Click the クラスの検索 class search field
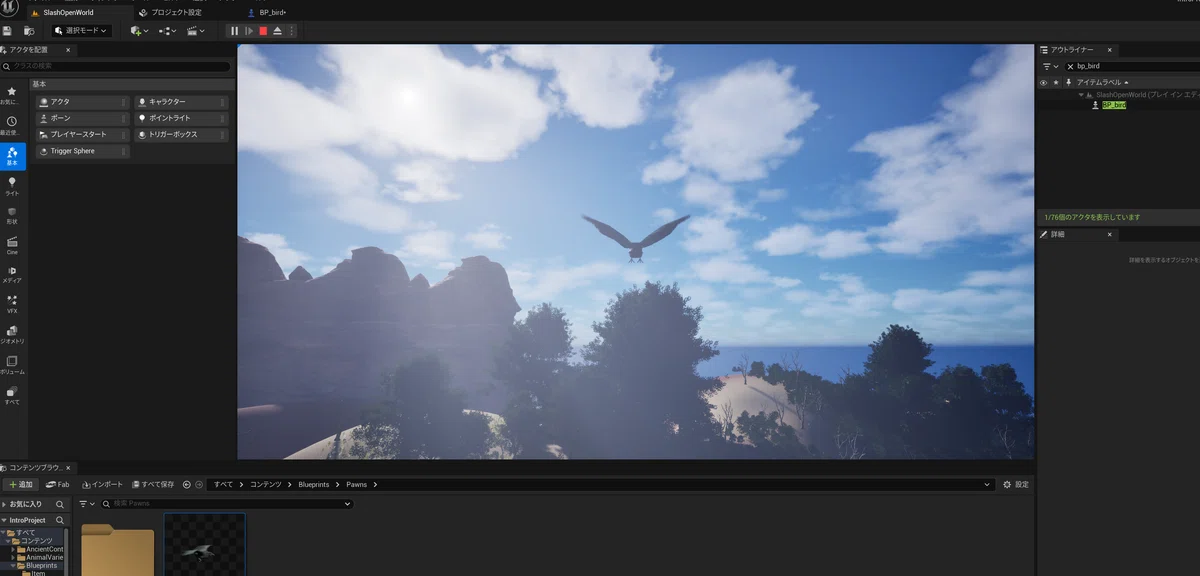Viewport: 1200px width, 576px height. [x=116, y=66]
